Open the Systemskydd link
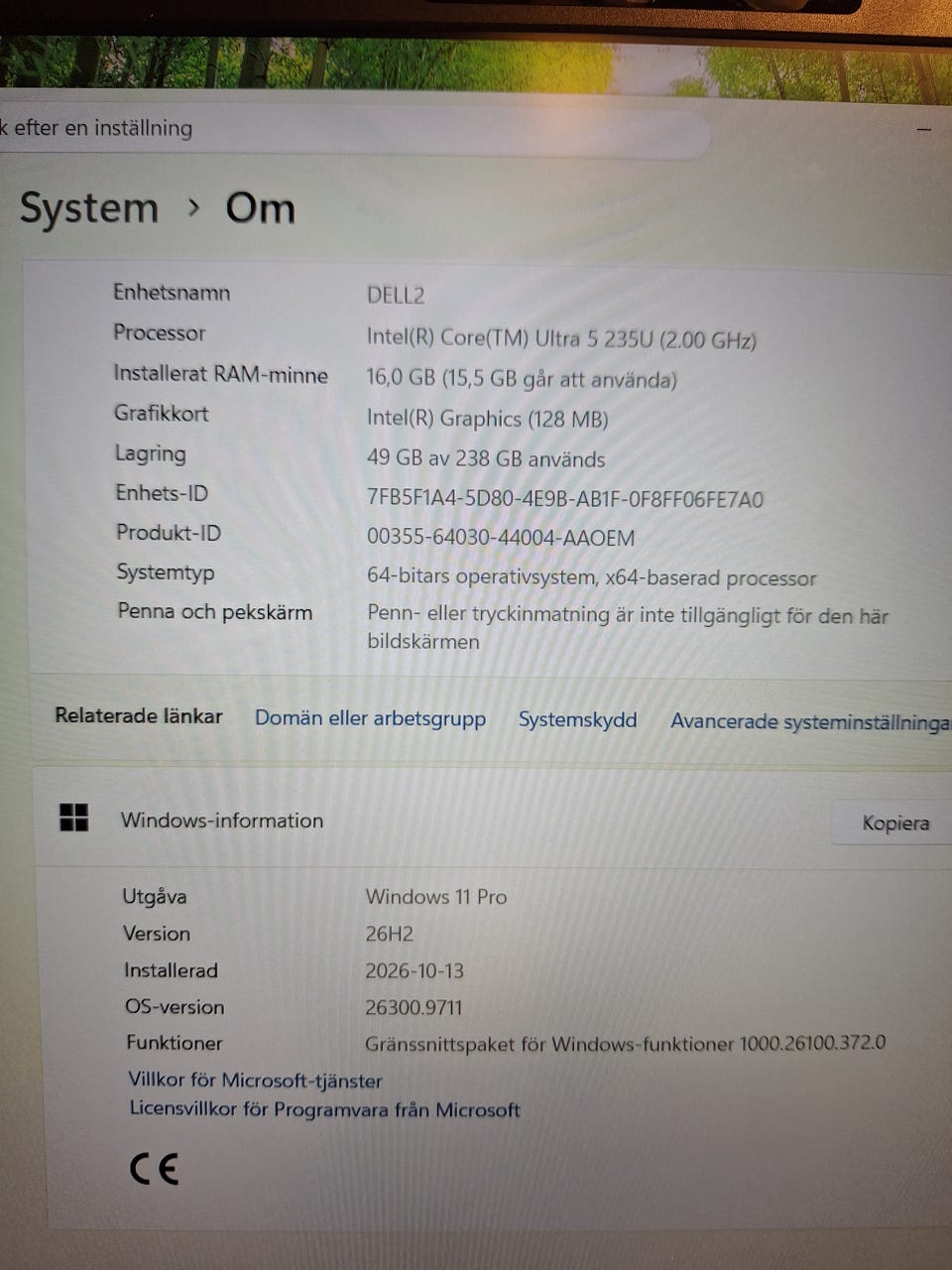952x1270 pixels. 577,719
